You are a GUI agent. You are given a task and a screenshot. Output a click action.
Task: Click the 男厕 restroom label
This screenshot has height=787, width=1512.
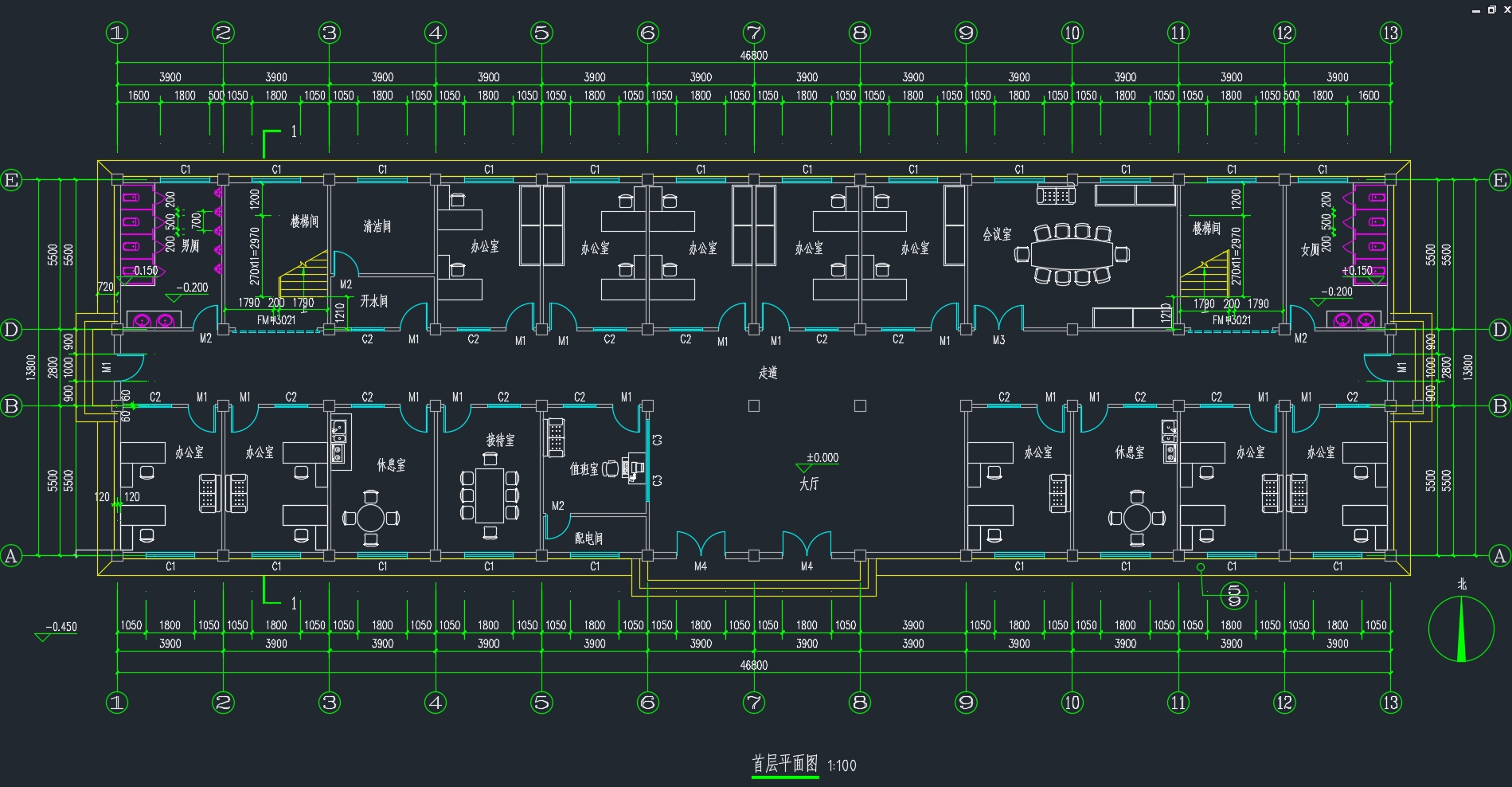(x=190, y=246)
